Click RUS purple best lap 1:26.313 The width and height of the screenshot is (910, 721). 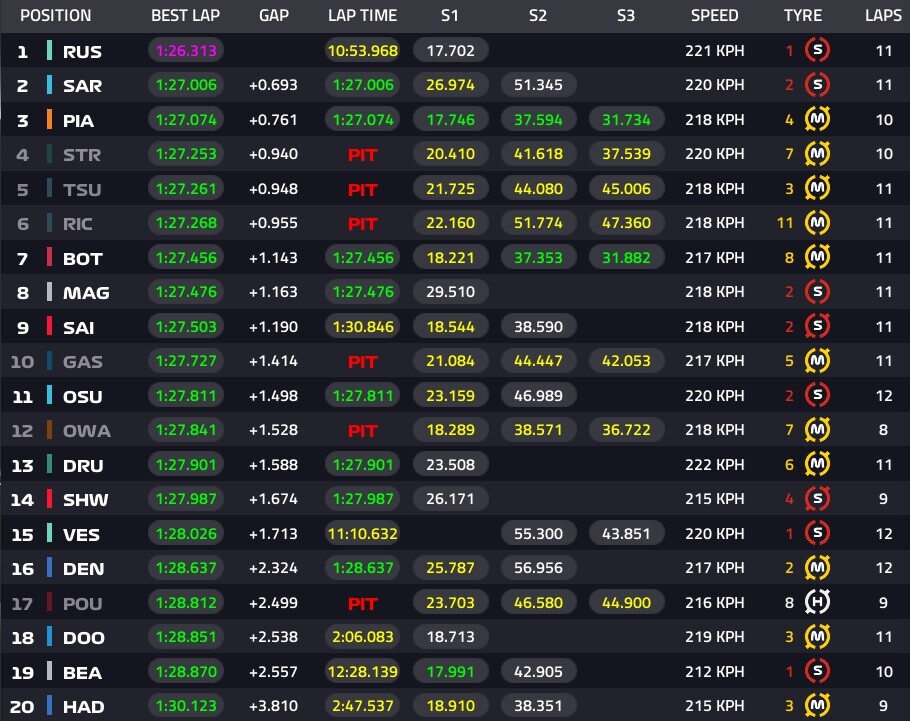(x=186, y=51)
